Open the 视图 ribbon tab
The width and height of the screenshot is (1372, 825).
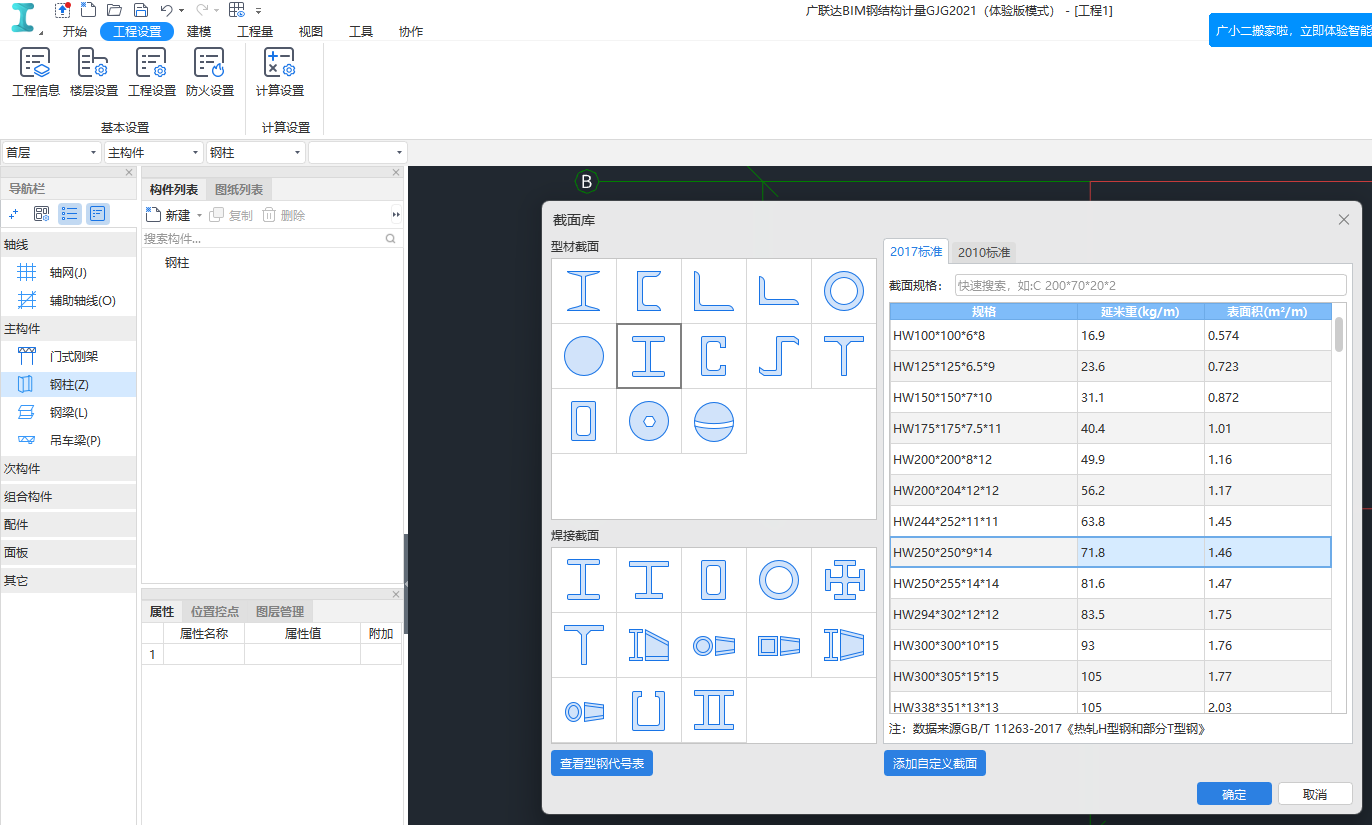pyautogui.click(x=311, y=31)
